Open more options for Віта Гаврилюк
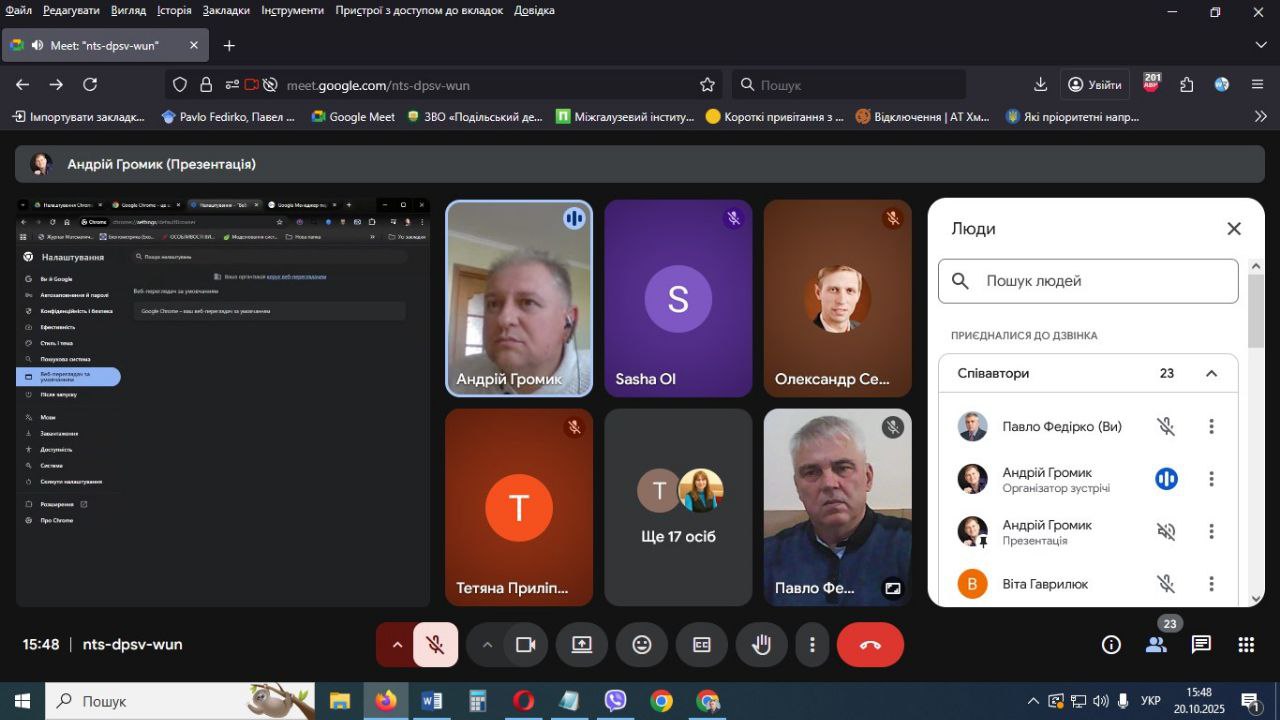 pyautogui.click(x=1211, y=584)
